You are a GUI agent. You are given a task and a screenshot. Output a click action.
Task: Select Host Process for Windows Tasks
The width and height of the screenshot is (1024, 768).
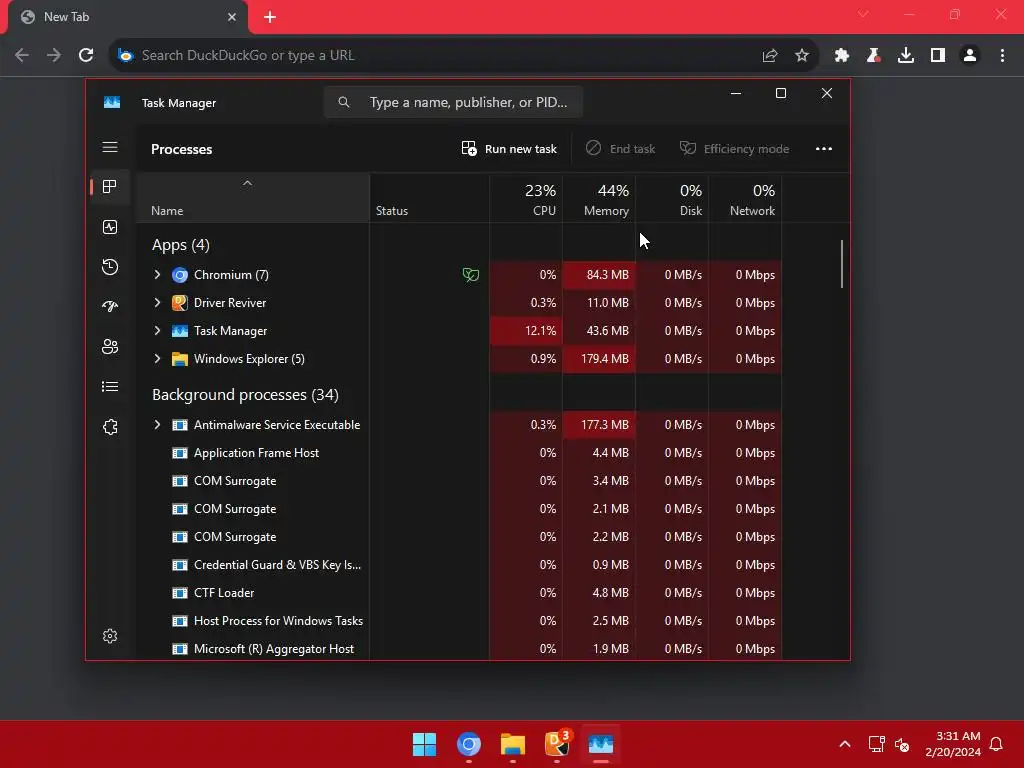coord(458,621)
